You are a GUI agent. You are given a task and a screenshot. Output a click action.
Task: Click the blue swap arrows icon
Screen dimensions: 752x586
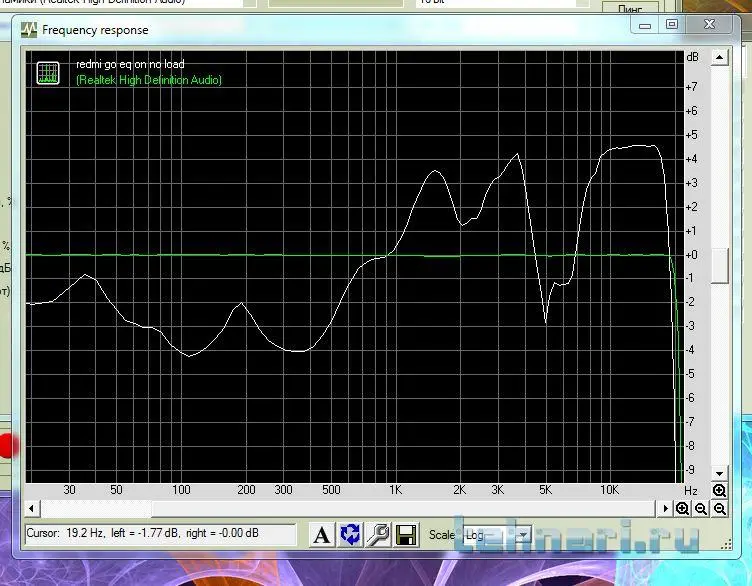(350, 535)
